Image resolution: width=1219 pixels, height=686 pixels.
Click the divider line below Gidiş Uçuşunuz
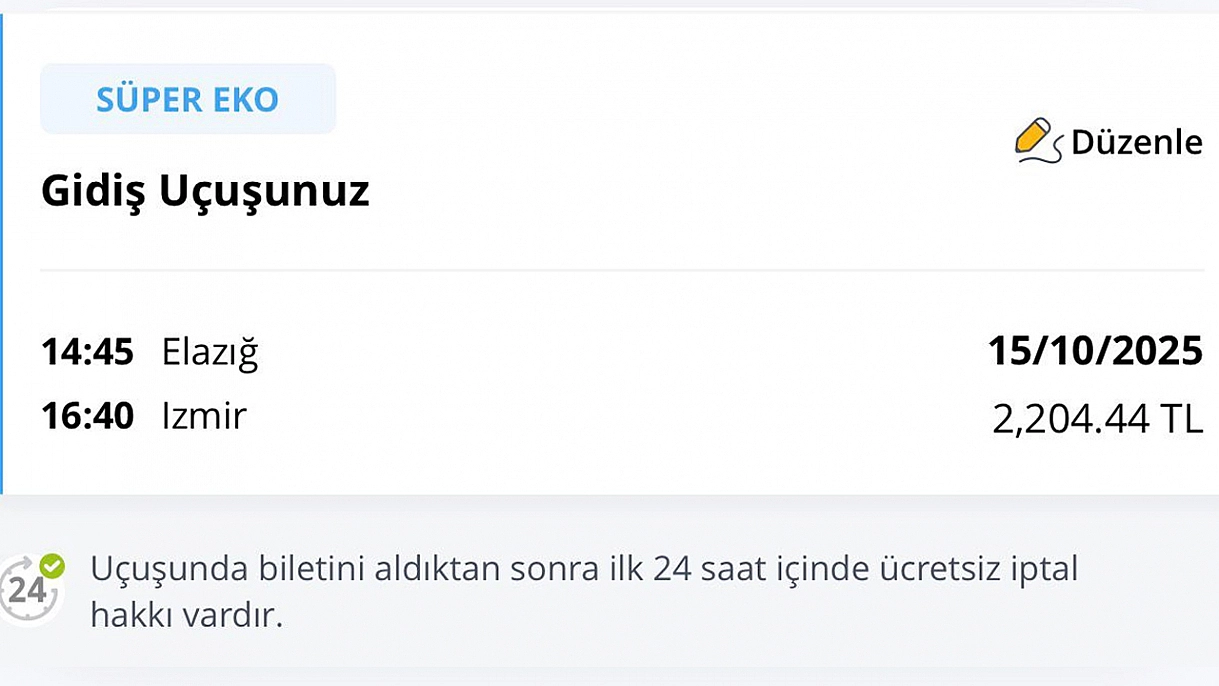620,270
